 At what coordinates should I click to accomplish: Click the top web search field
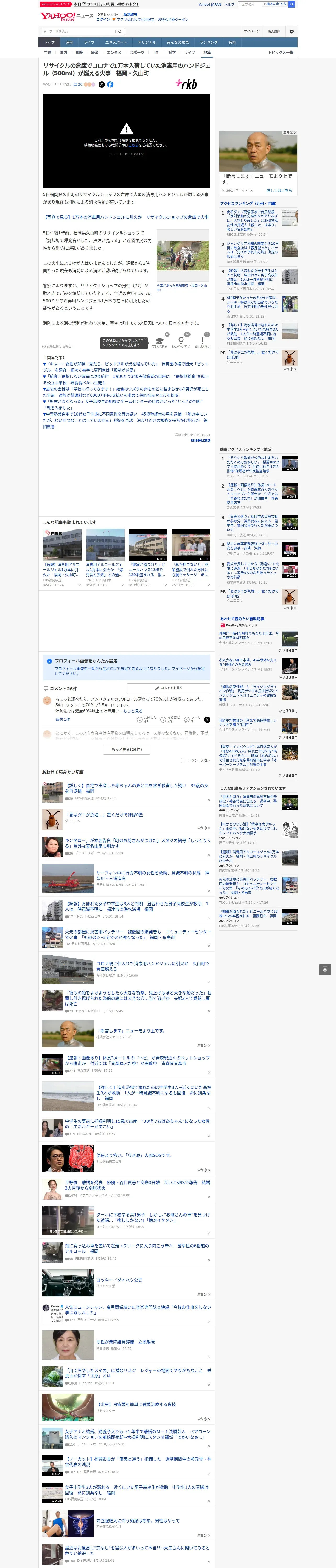click(x=250, y=4)
